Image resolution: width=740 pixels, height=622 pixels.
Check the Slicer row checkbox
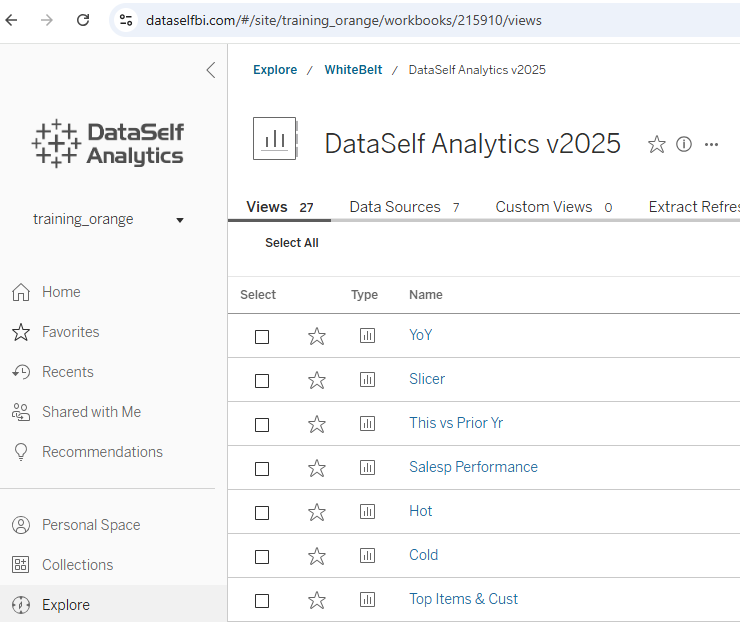(262, 381)
